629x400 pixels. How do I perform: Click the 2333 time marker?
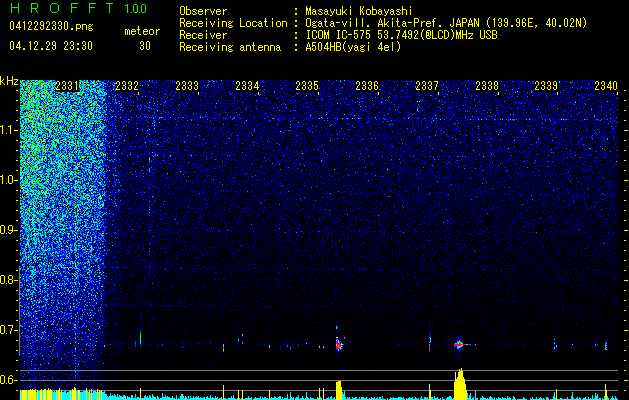pos(187,86)
